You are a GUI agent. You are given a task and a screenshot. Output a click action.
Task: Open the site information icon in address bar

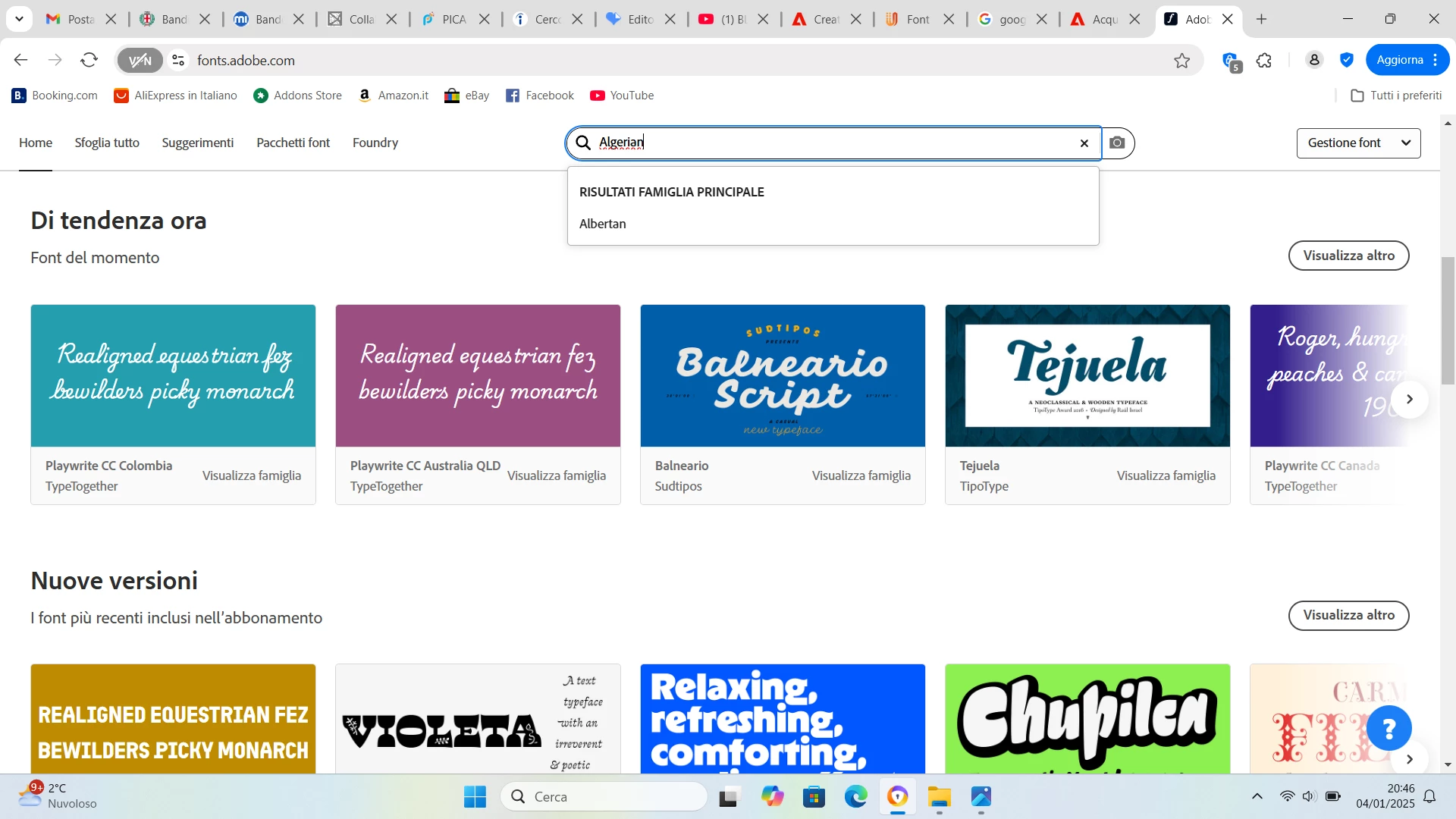pos(179,60)
